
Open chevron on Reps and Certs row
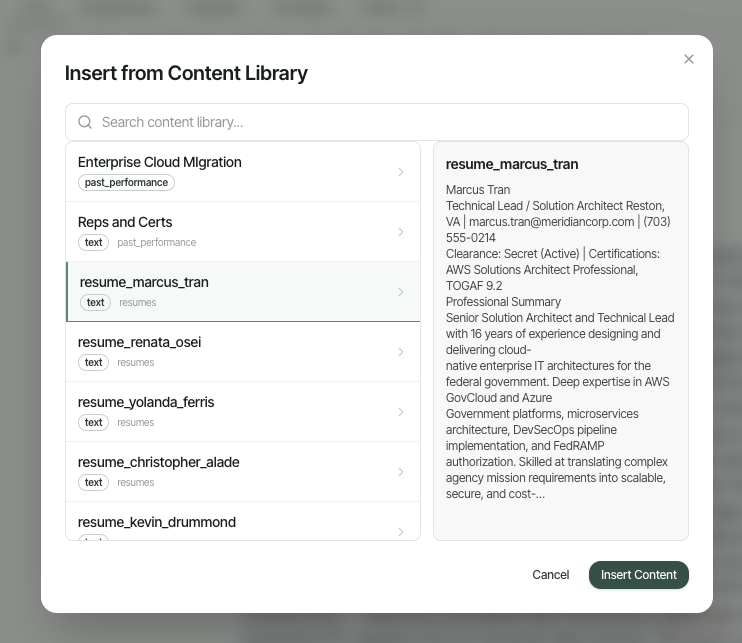401,232
